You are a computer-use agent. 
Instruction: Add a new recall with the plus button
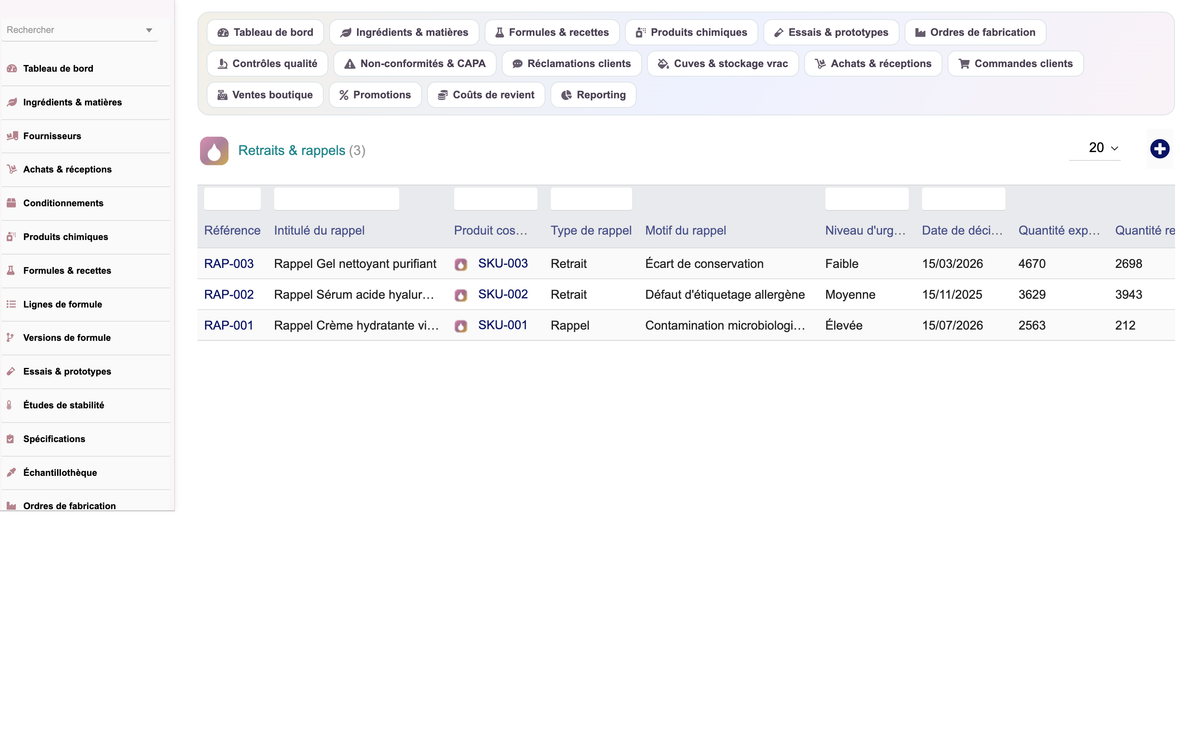click(x=1160, y=149)
